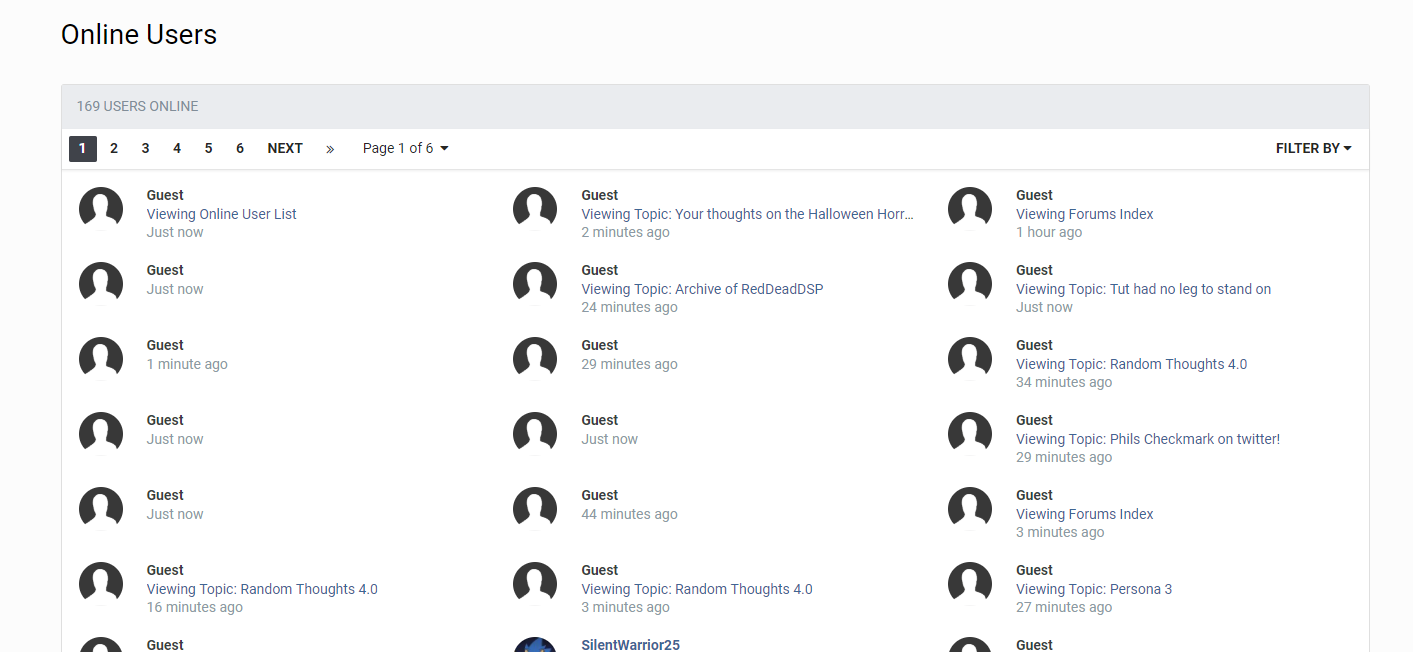The width and height of the screenshot is (1413, 652).
Task: Open Forums Index link above 3 minutes ago
Action: coord(1085,514)
